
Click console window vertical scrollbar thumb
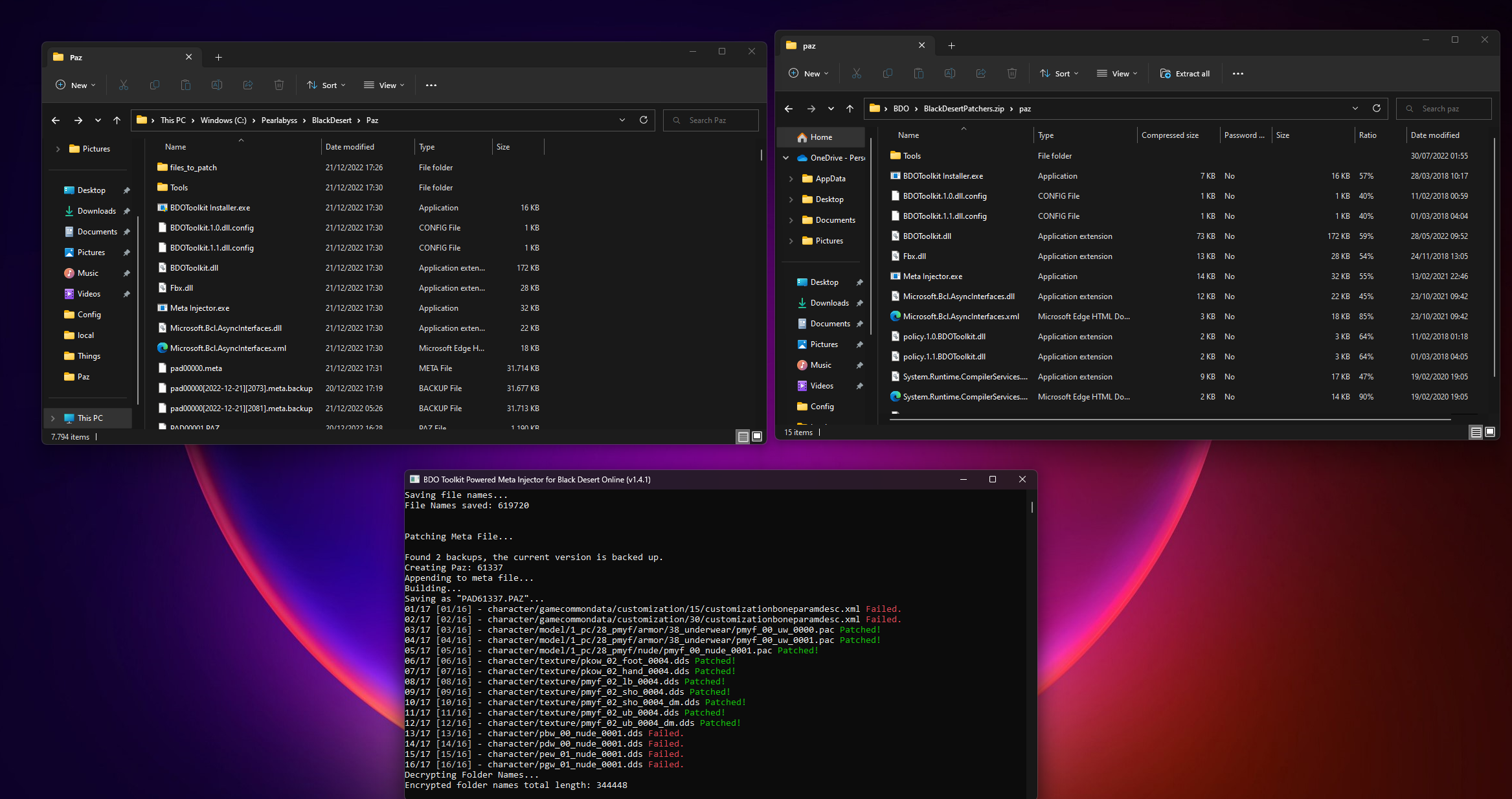(x=1032, y=507)
